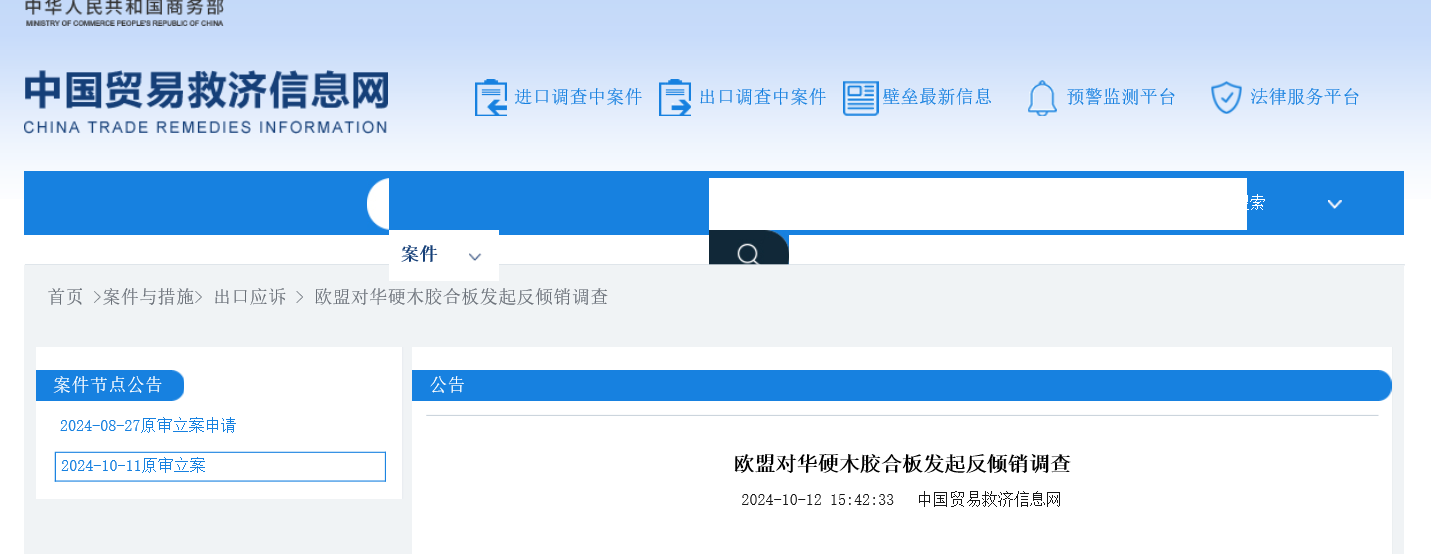Expand the 案件 category dropdown

[443, 255]
